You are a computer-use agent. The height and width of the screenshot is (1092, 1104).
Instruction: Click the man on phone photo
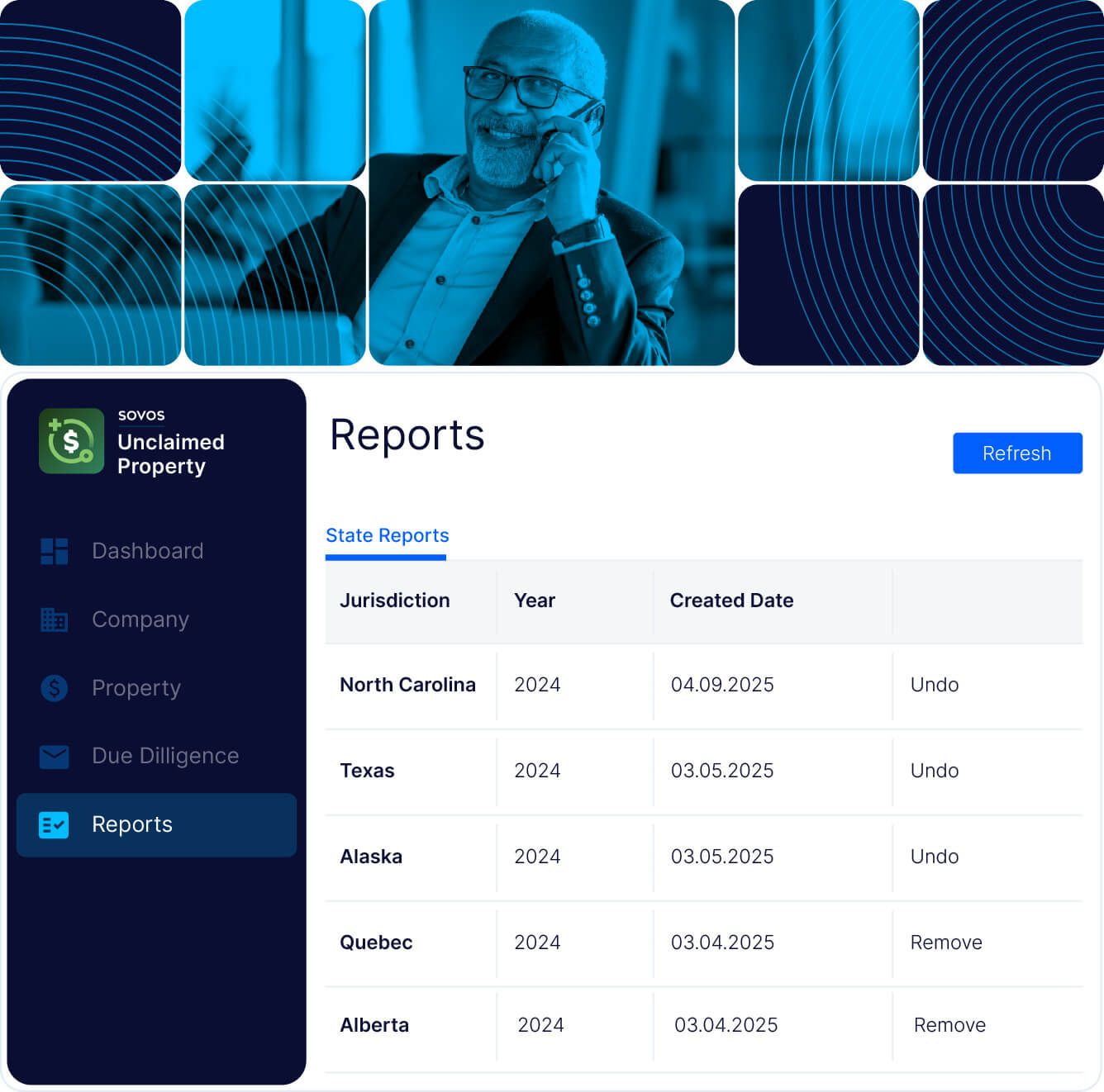click(x=551, y=183)
